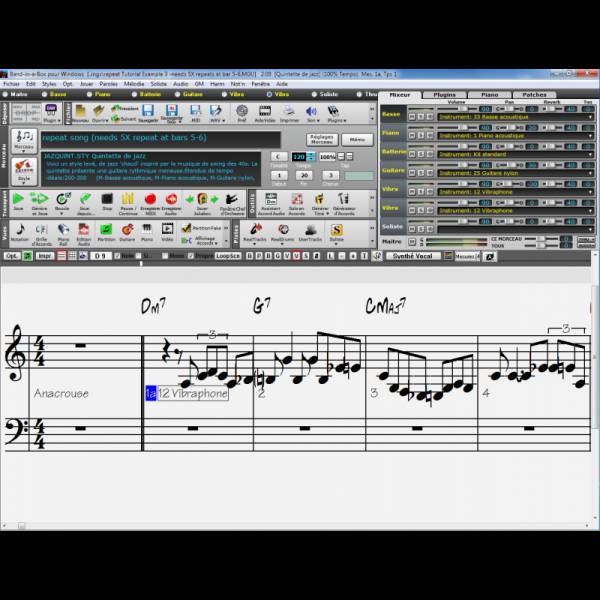Start playback with the green Joue button
This screenshot has width=600, height=600.
18,202
